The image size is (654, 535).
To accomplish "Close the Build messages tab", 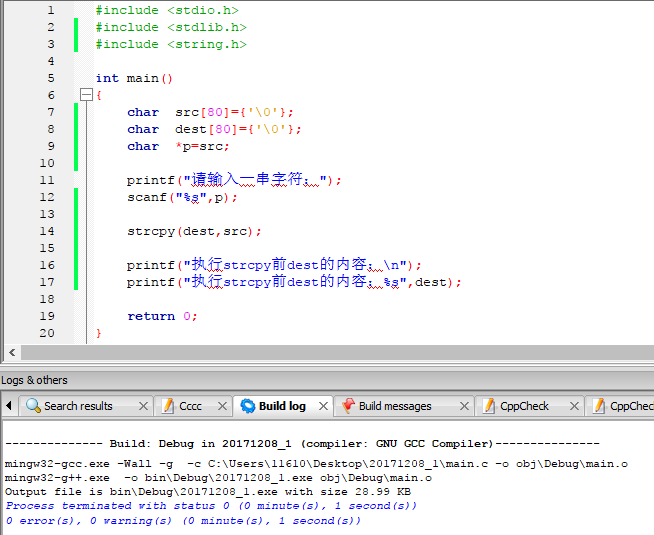I will (464, 406).
